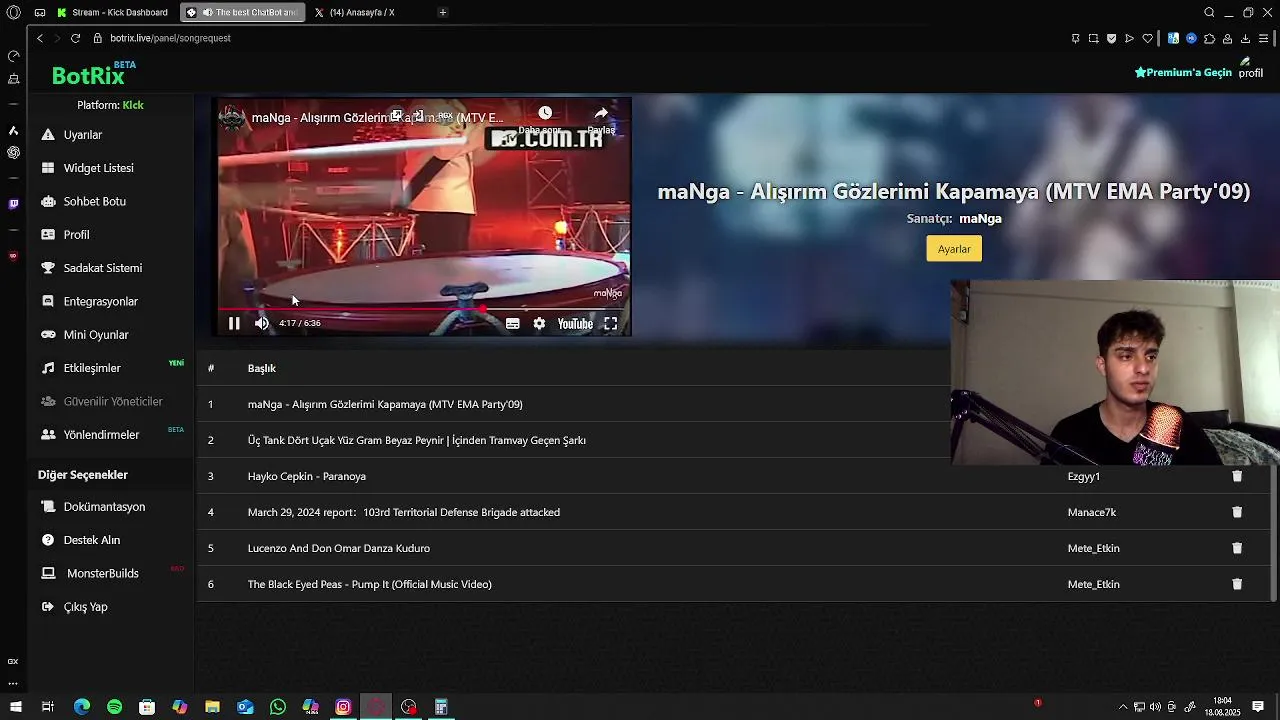Open the browser tab search magnifier
This screenshot has height=720, width=1280.
[1209, 12]
